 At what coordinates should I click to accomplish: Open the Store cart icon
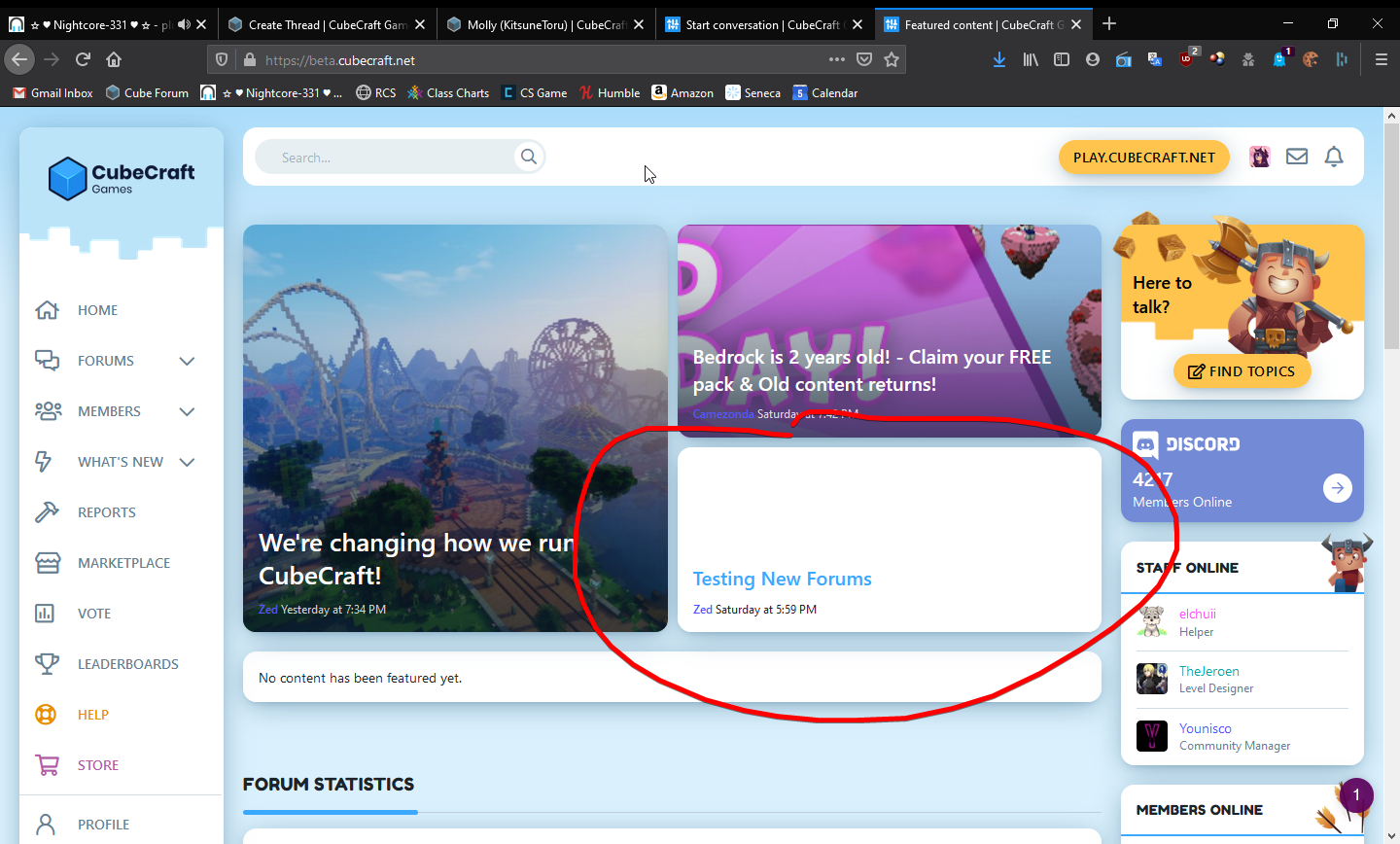coord(47,765)
